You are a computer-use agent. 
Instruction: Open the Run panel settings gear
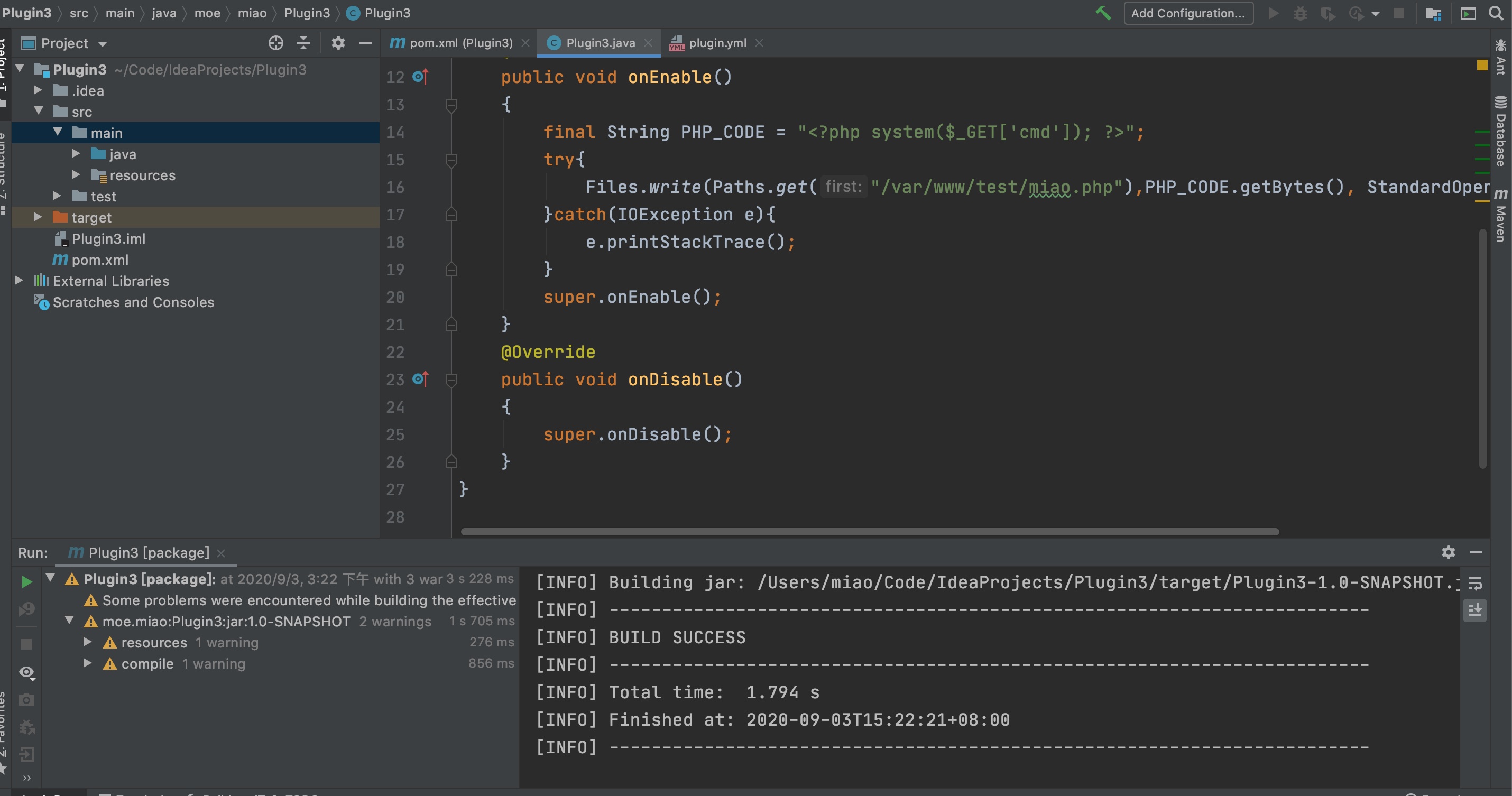pos(1448,552)
